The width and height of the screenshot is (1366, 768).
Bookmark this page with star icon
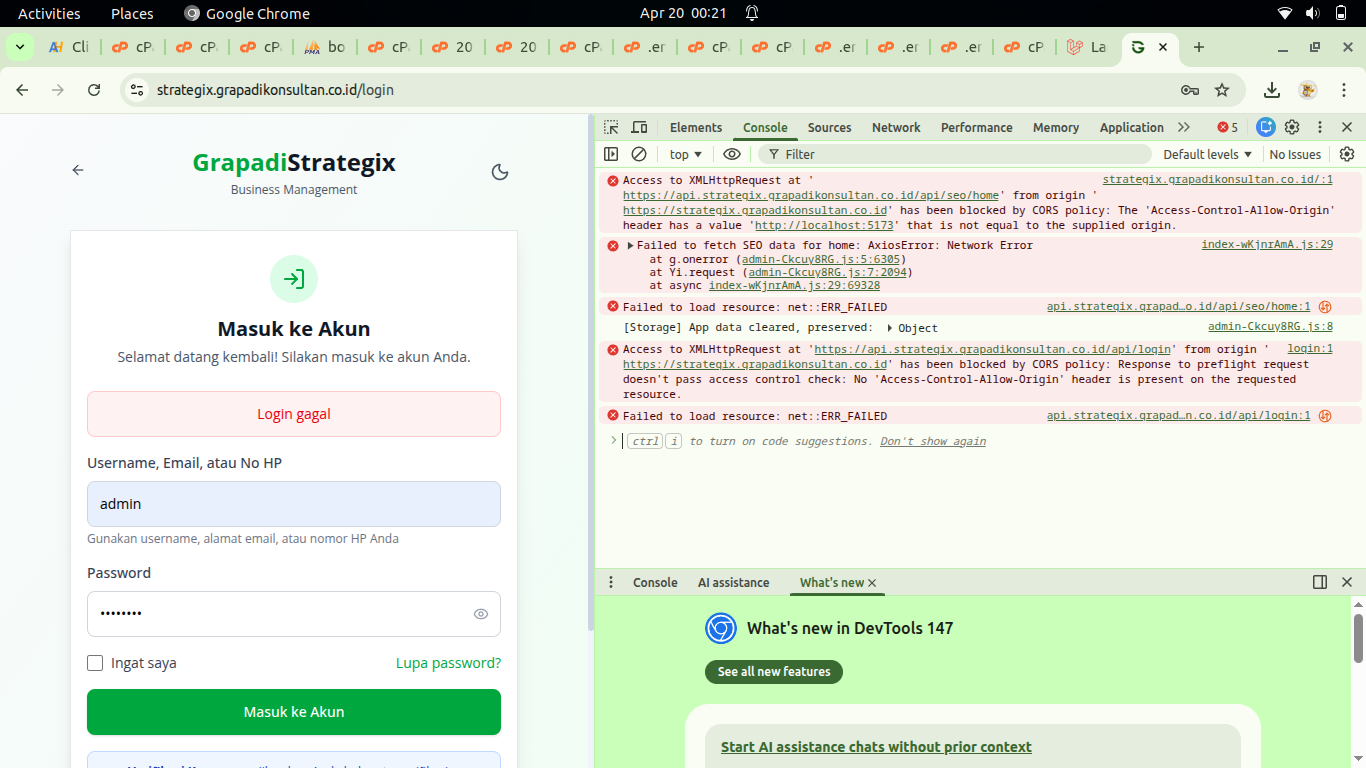[x=1222, y=90]
